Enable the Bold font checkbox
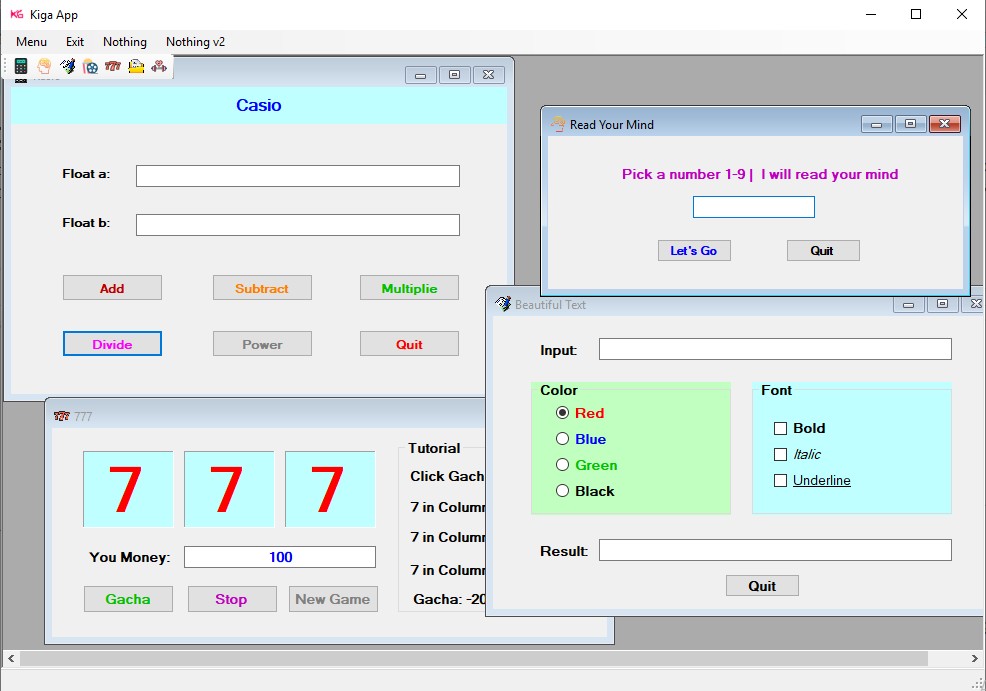 pos(781,428)
